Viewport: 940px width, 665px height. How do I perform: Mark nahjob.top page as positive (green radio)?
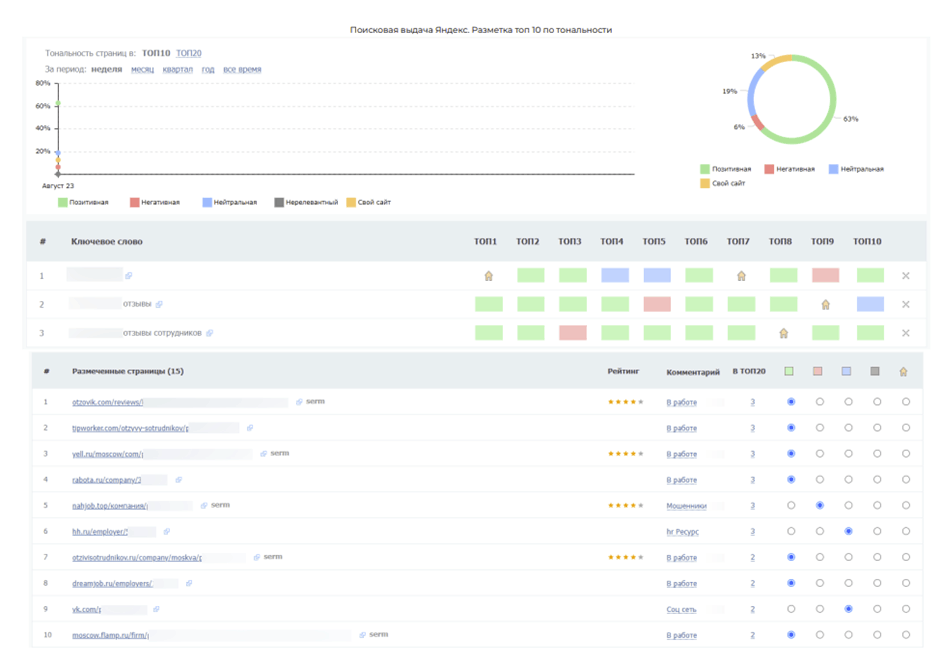[x=791, y=506]
